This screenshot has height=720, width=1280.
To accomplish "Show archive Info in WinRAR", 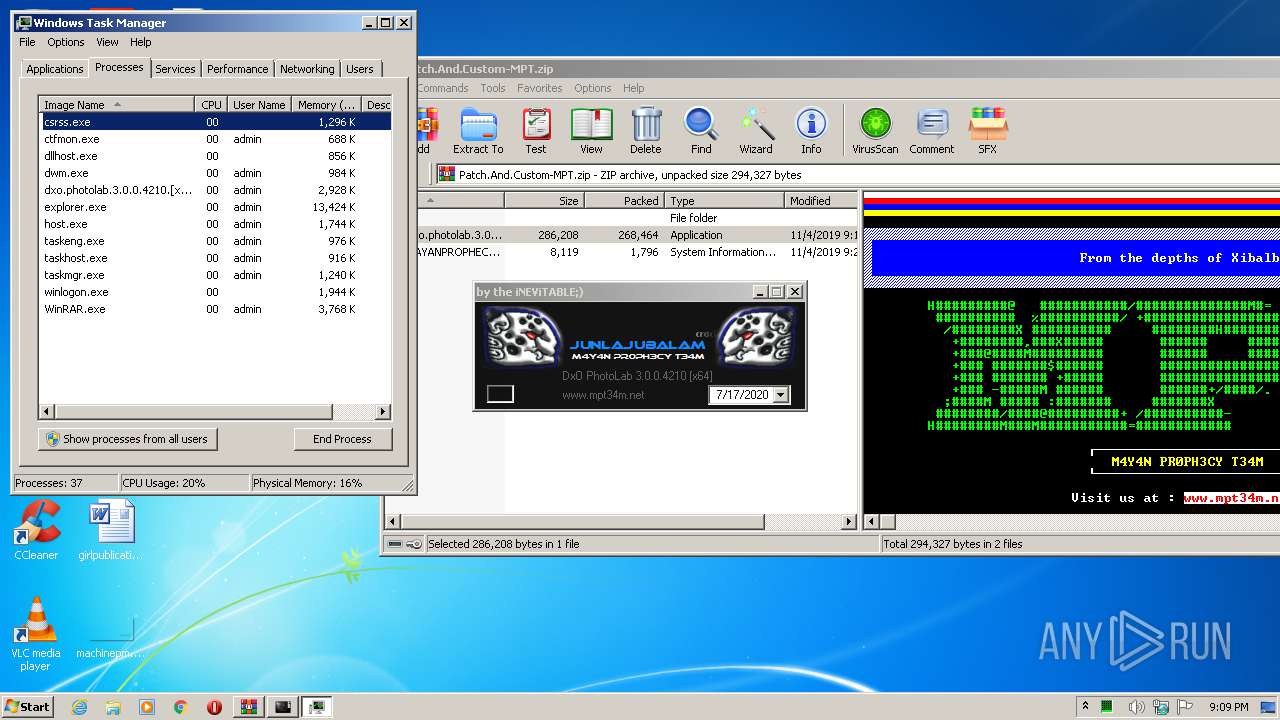I will [811, 131].
